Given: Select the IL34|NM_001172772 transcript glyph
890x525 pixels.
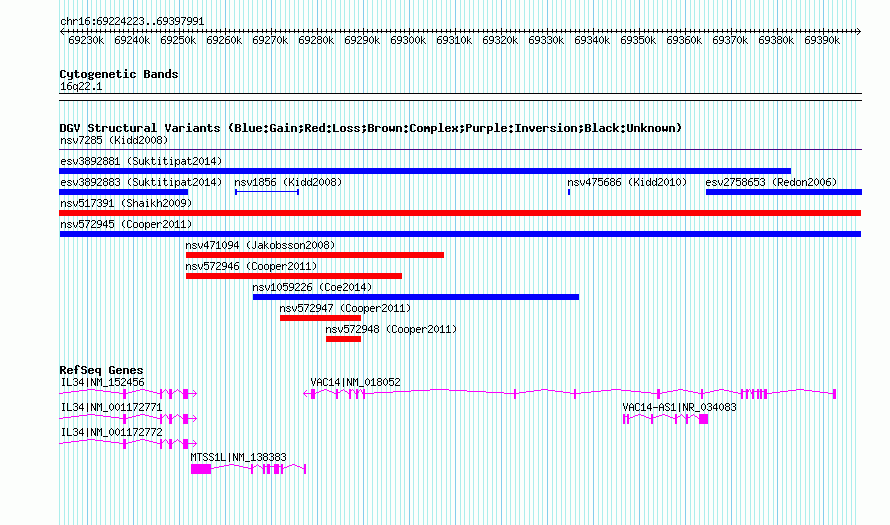Looking at the screenshot, I should click(128, 443).
